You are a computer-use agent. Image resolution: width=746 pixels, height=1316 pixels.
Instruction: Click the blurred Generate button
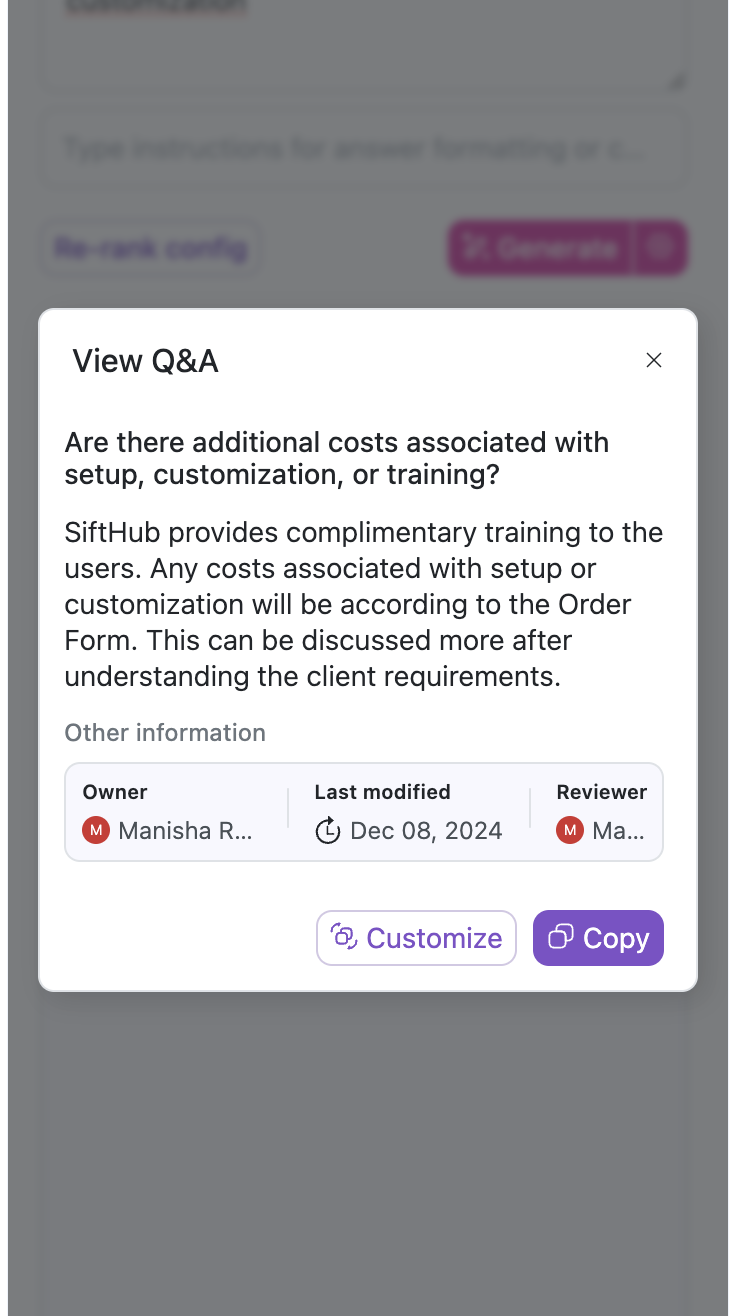[541, 248]
